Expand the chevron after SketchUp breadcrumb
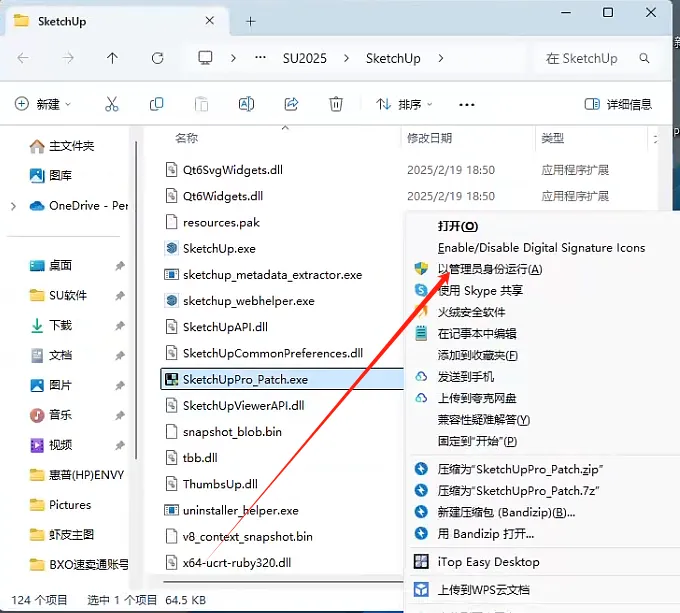This screenshot has height=613, width=680. coord(441,58)
